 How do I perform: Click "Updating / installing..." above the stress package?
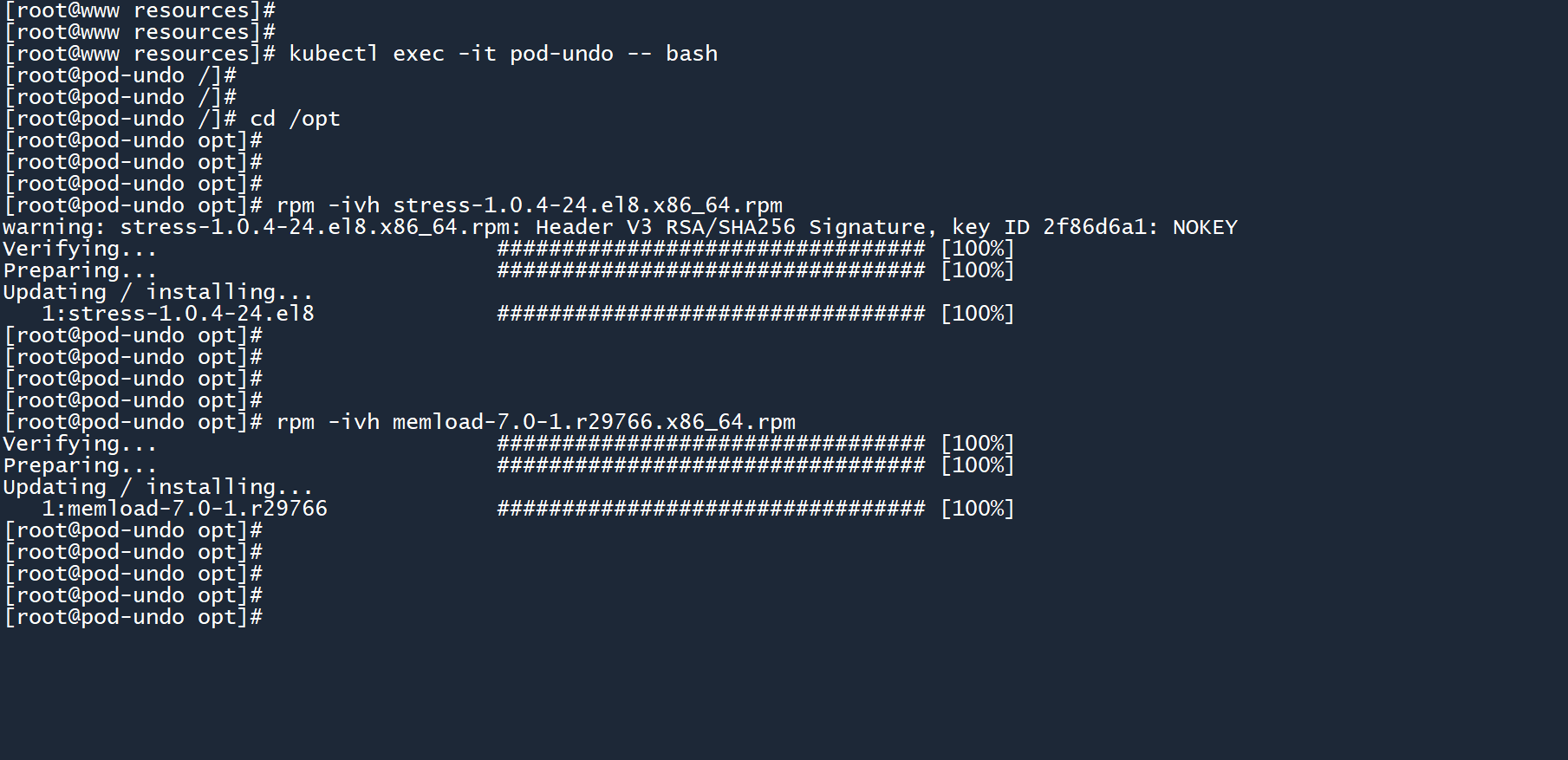tap(157, 292)
